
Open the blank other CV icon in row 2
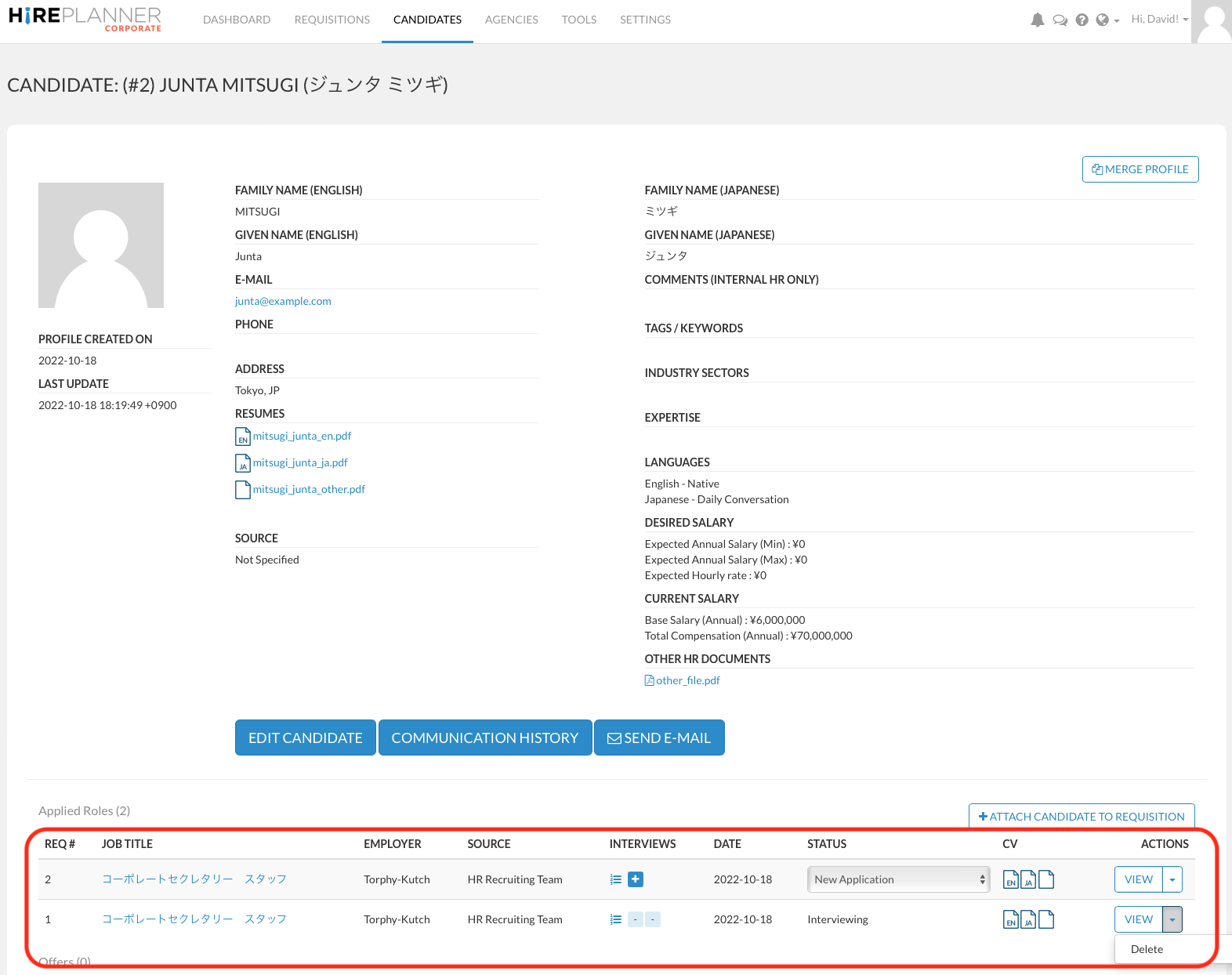pyautogui.click(x=1046, y=880)
